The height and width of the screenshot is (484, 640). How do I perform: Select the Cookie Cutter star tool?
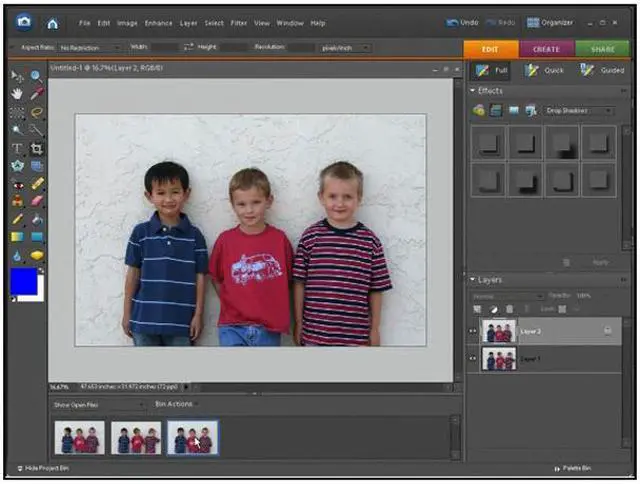point(17,166)
